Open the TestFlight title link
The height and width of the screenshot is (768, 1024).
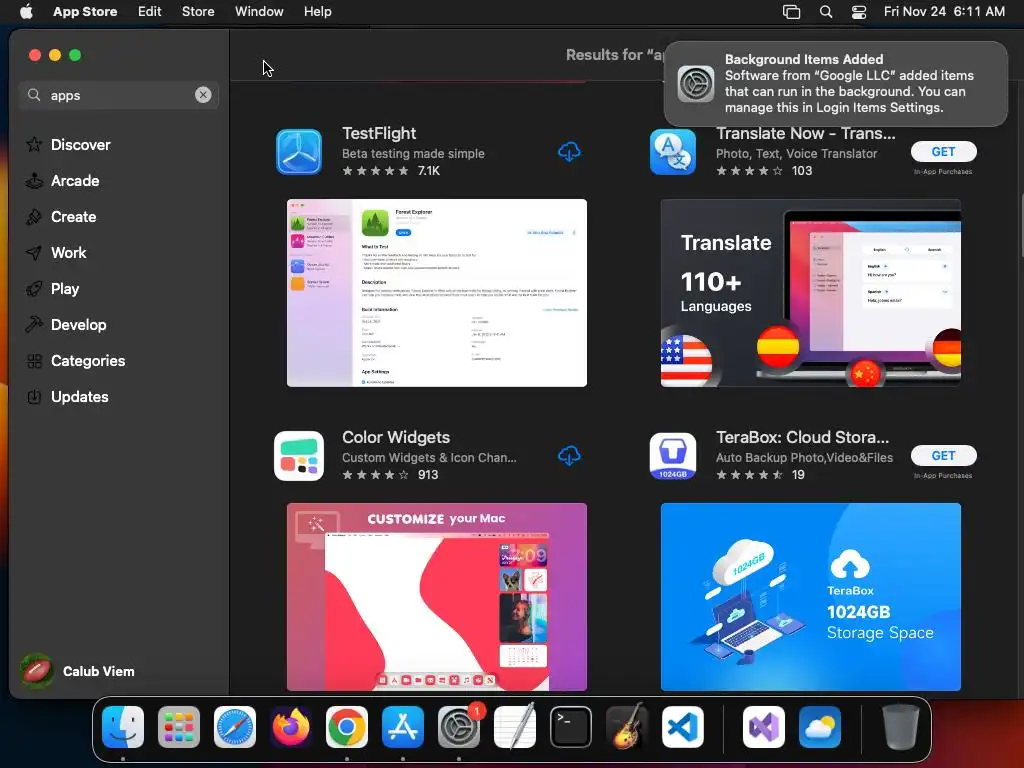(379, 133)
